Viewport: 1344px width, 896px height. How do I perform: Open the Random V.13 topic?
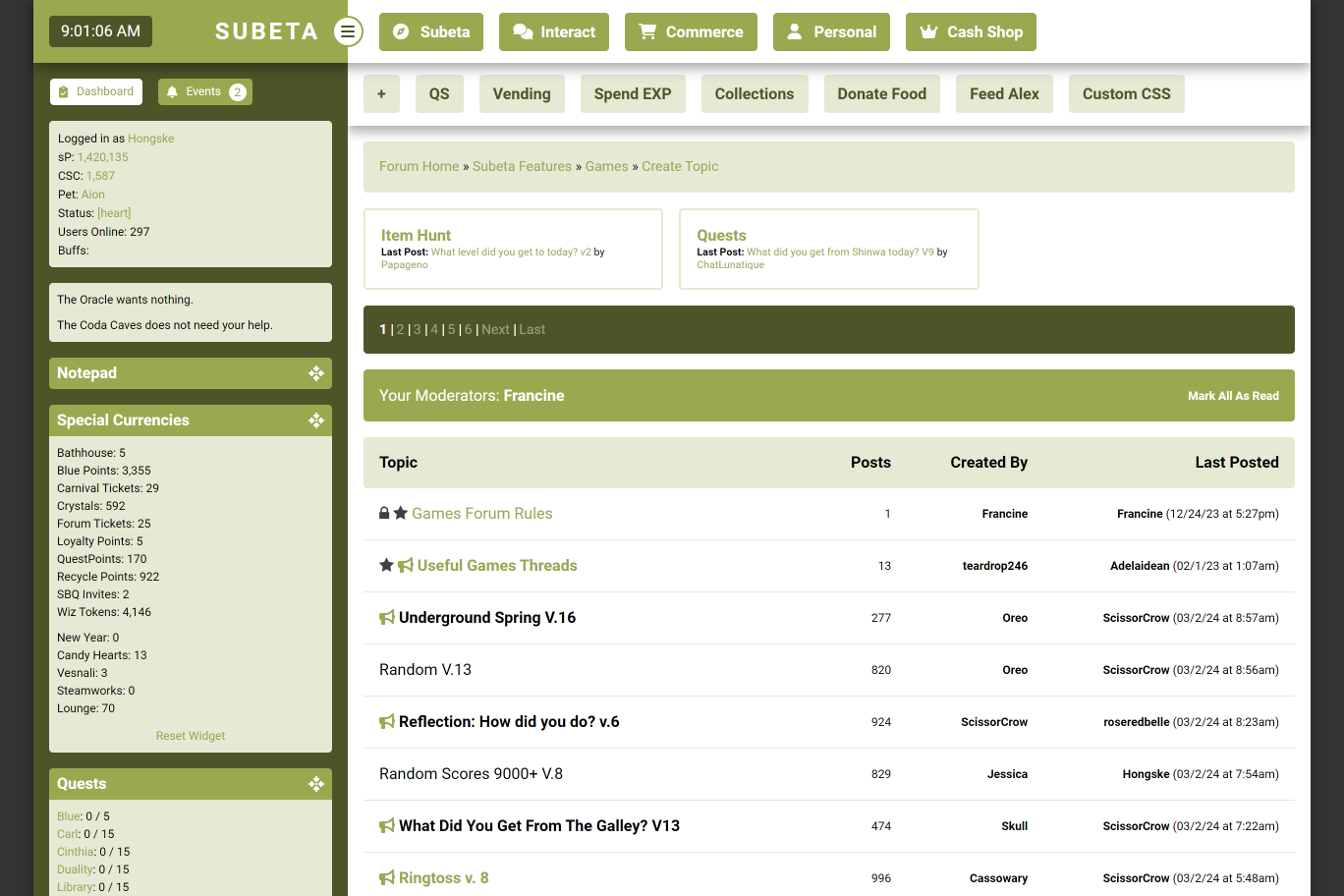click(x=425, y=670)
